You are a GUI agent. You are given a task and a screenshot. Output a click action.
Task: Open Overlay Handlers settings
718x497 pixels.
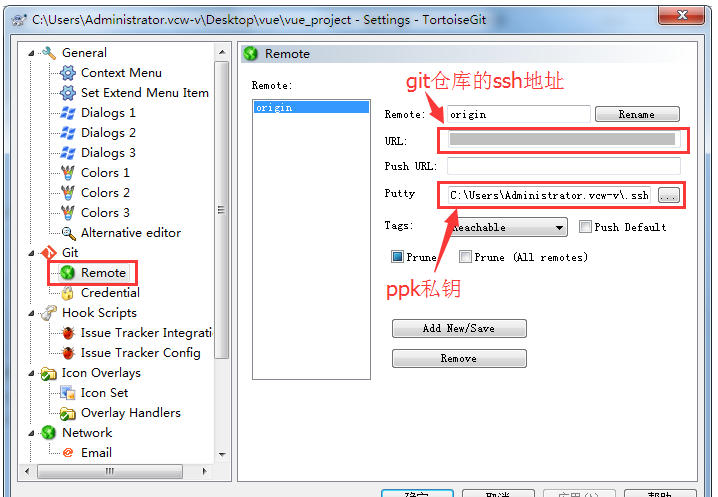click(131, 413)
